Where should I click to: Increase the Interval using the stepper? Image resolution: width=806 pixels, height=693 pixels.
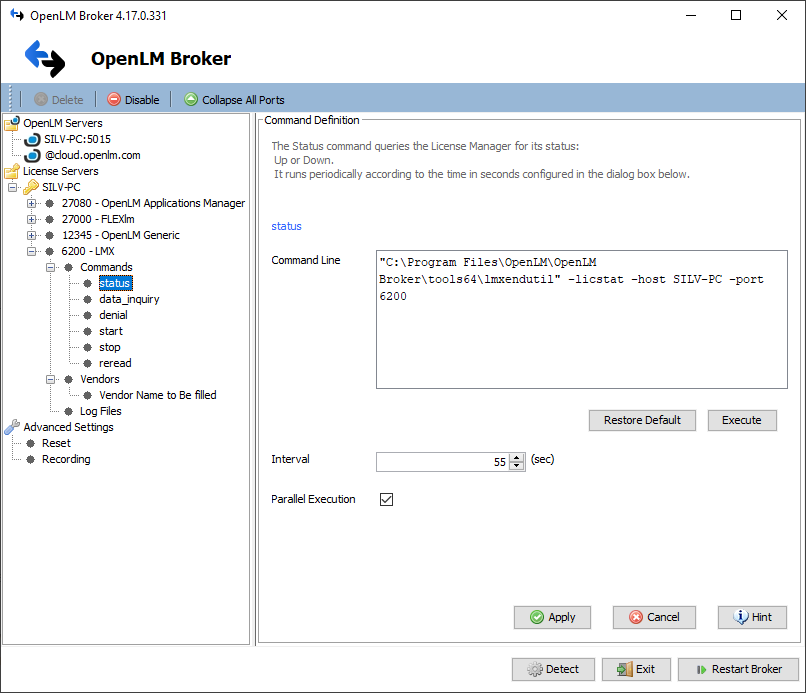tap(517, 457)
